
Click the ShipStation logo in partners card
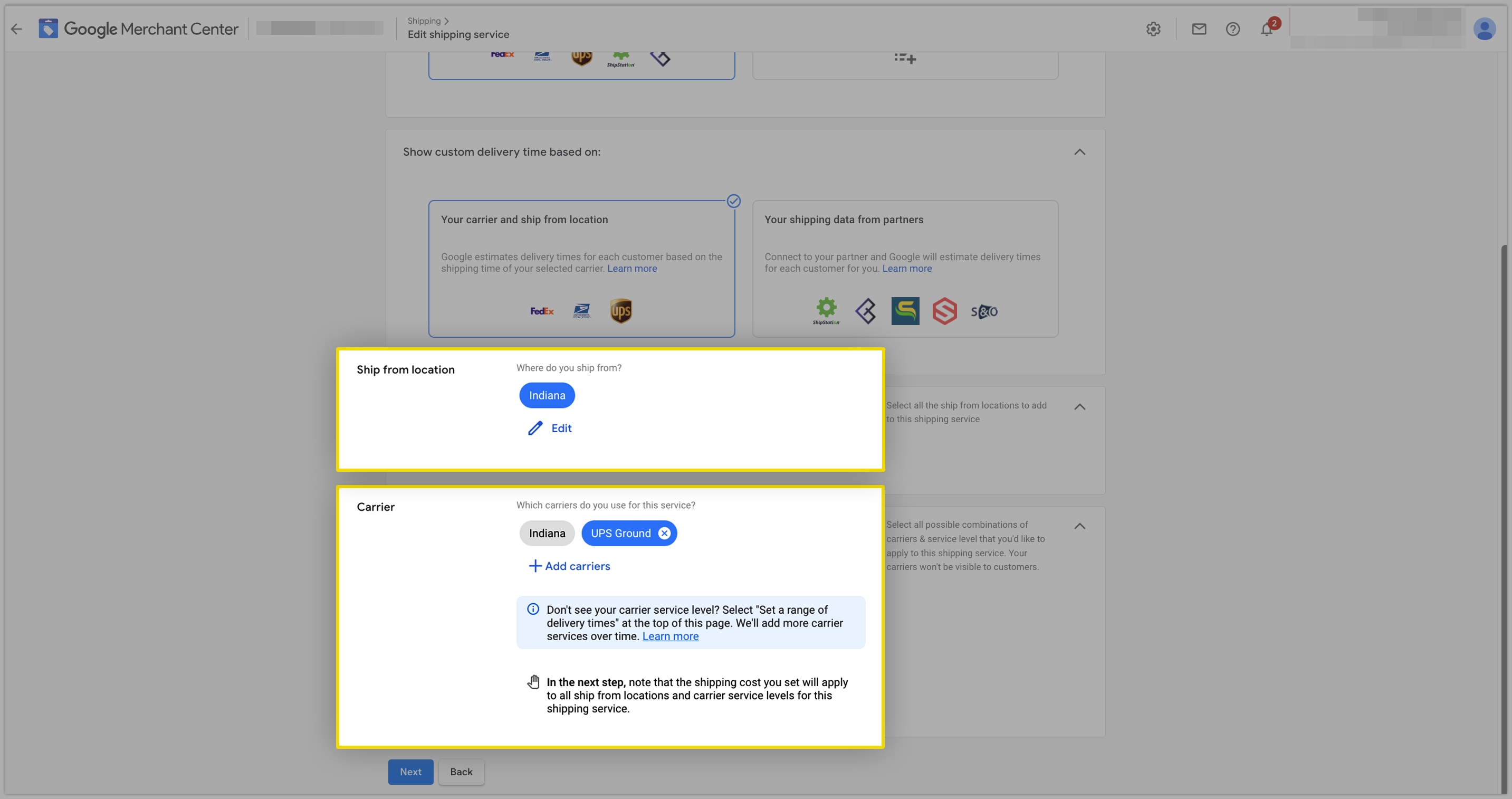826,311
